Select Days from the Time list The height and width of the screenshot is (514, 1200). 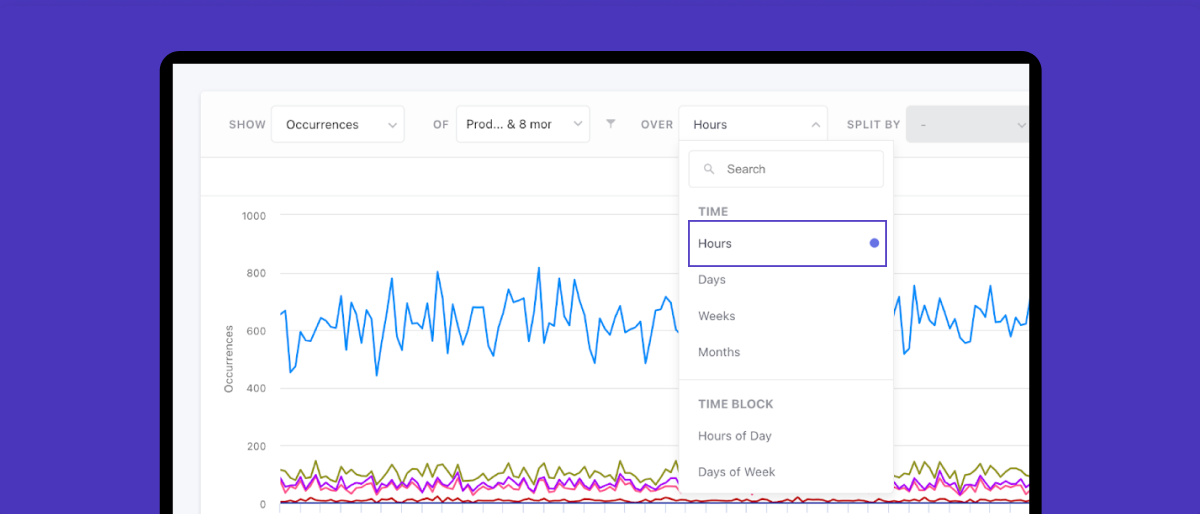(712, 280)
